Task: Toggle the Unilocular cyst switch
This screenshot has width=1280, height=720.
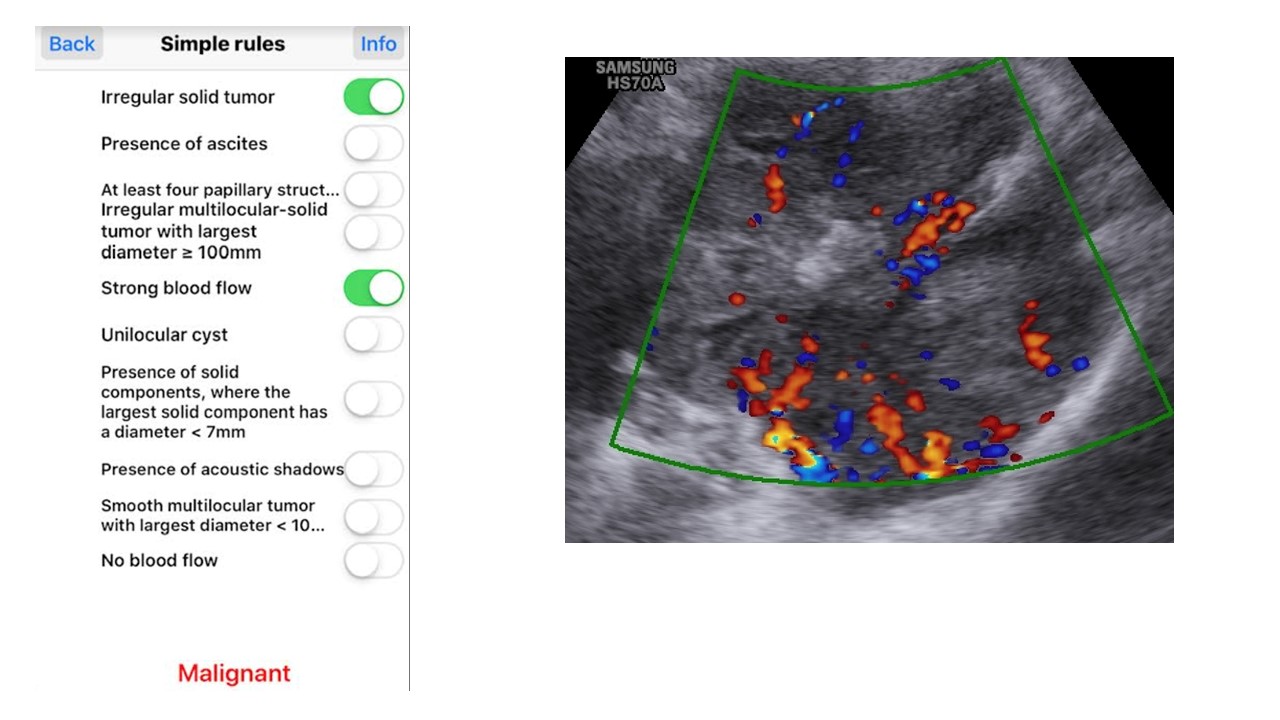Action: pos(373,335)
